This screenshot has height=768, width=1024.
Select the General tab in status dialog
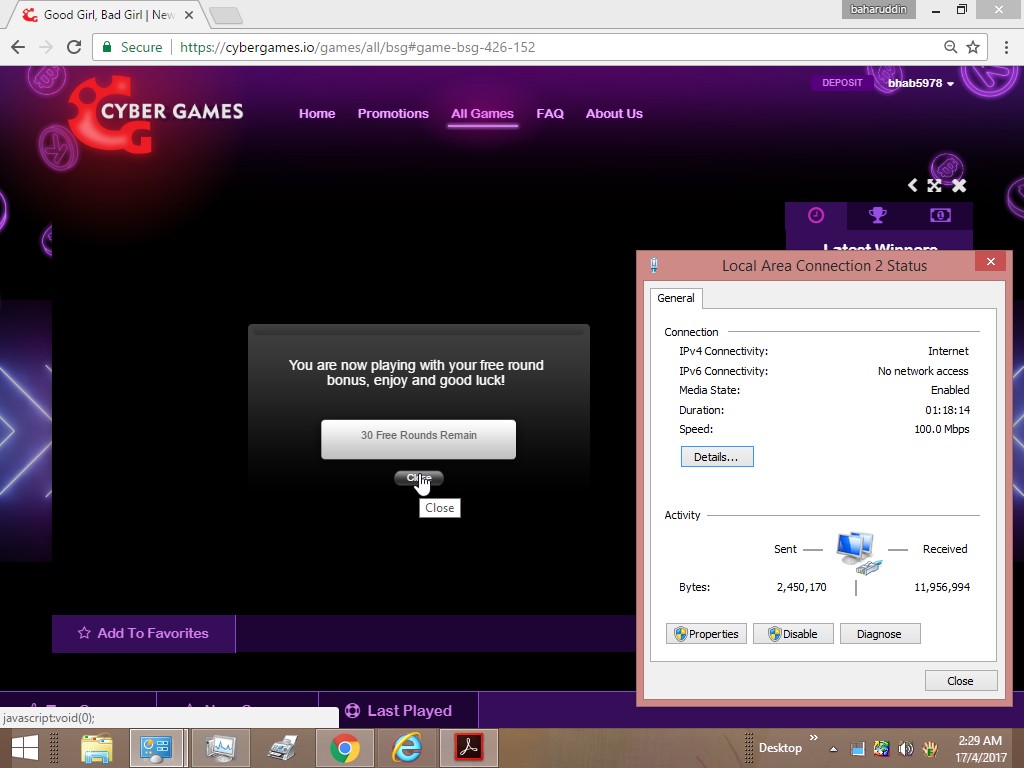(676, 298)
